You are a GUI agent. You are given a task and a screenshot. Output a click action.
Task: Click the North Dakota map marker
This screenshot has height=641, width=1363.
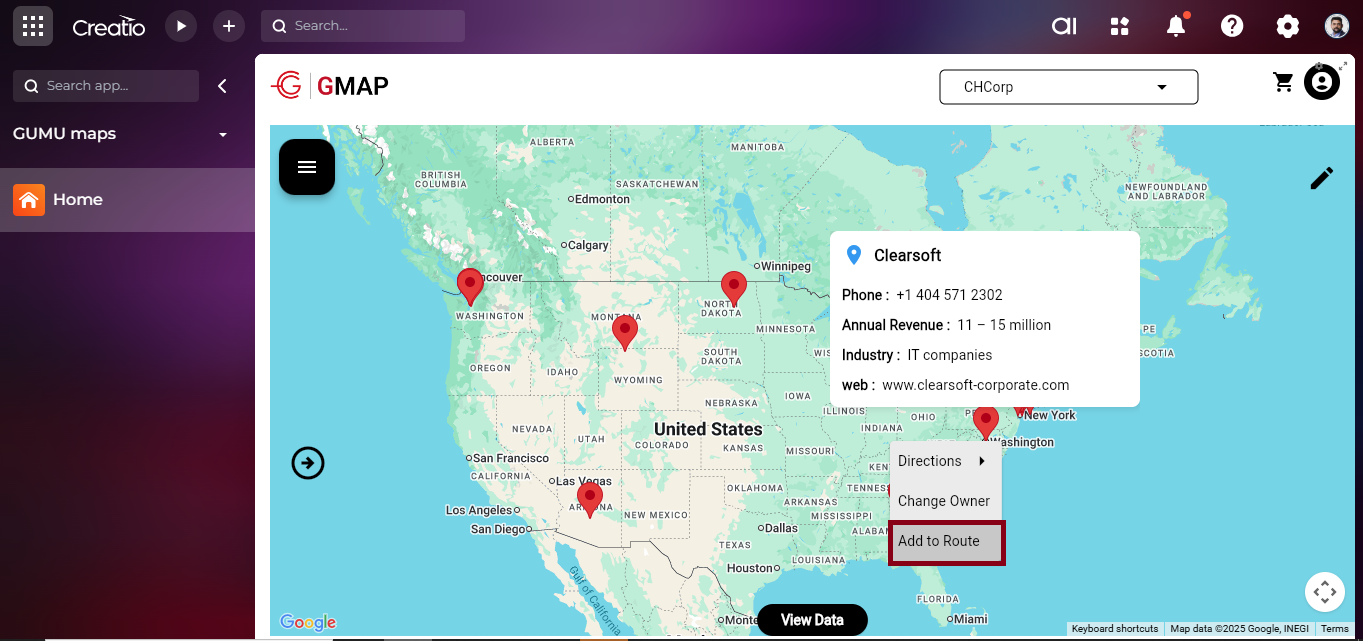click(734, 288)
